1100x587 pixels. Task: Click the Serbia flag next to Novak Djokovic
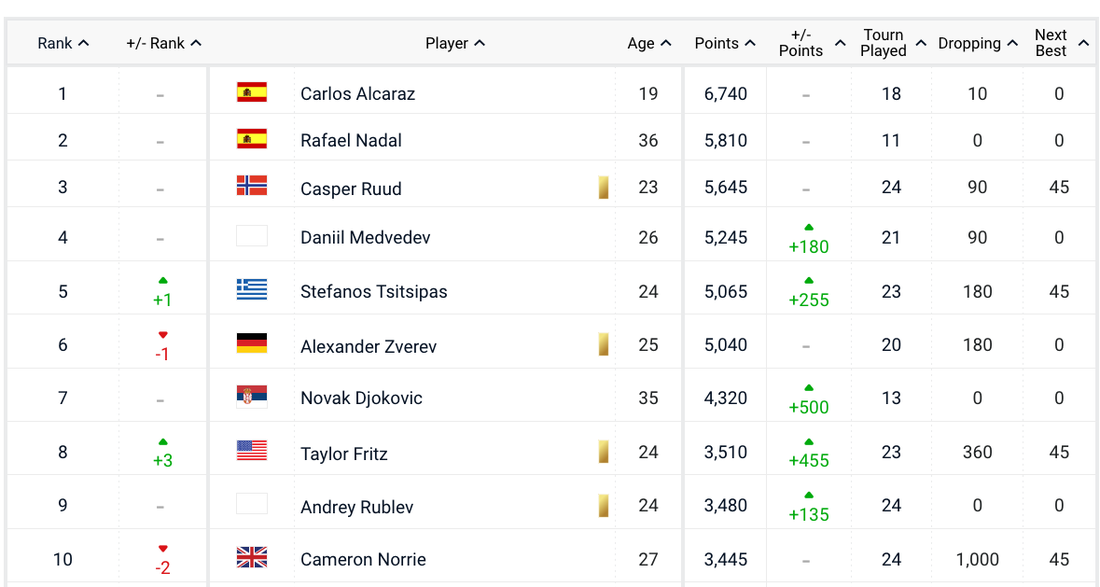click(x=252, y=397)
